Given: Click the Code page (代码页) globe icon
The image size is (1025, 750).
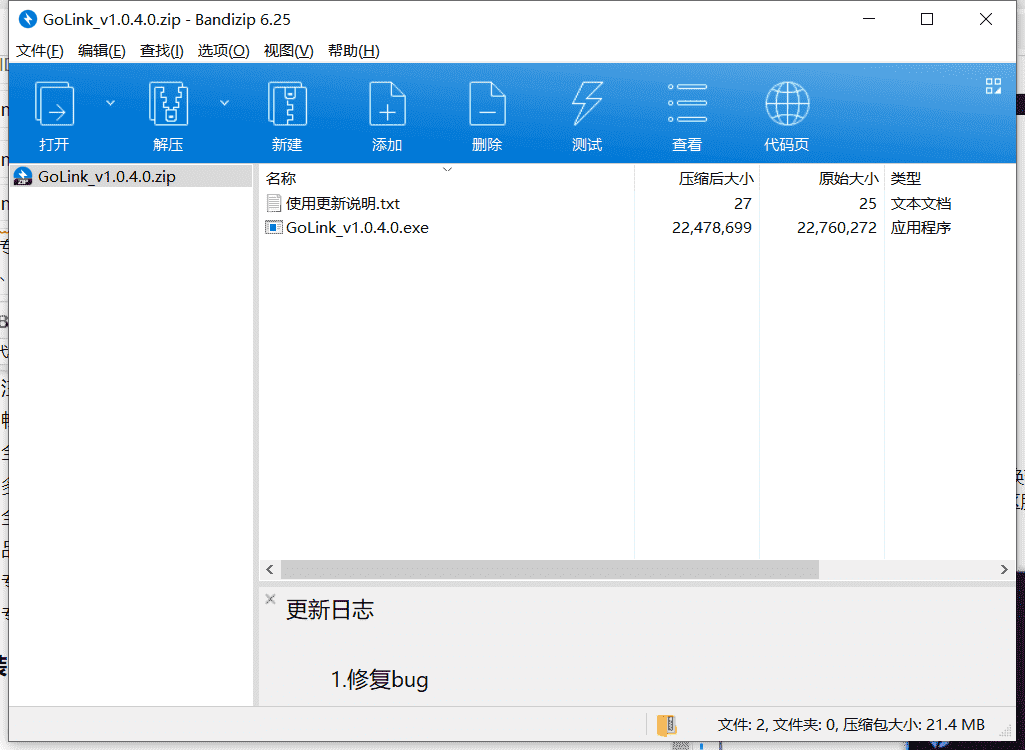Looking at the screenshot, I should [x=787, y=103].
